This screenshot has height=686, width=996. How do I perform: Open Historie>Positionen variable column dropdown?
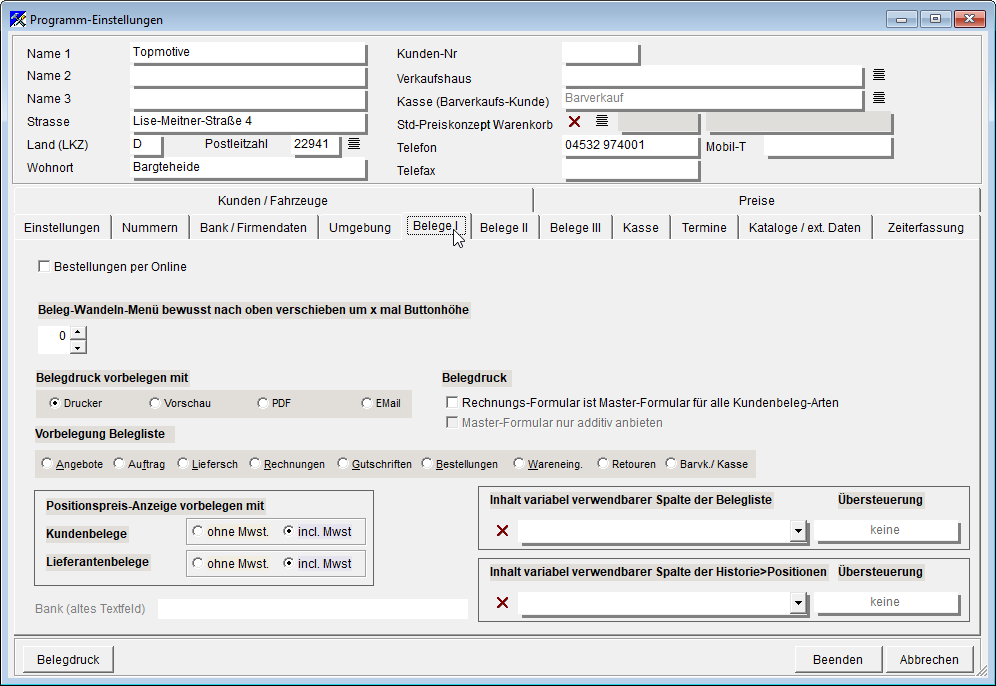coord(798,603)
